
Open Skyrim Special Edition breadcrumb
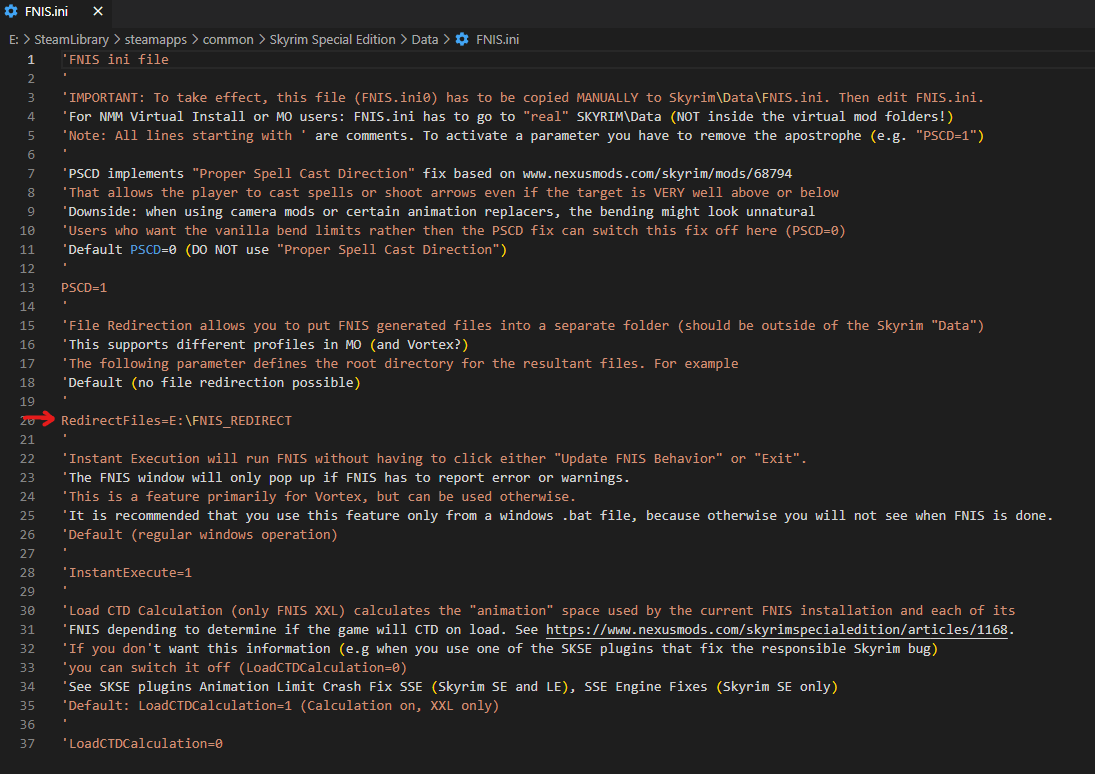332,40
